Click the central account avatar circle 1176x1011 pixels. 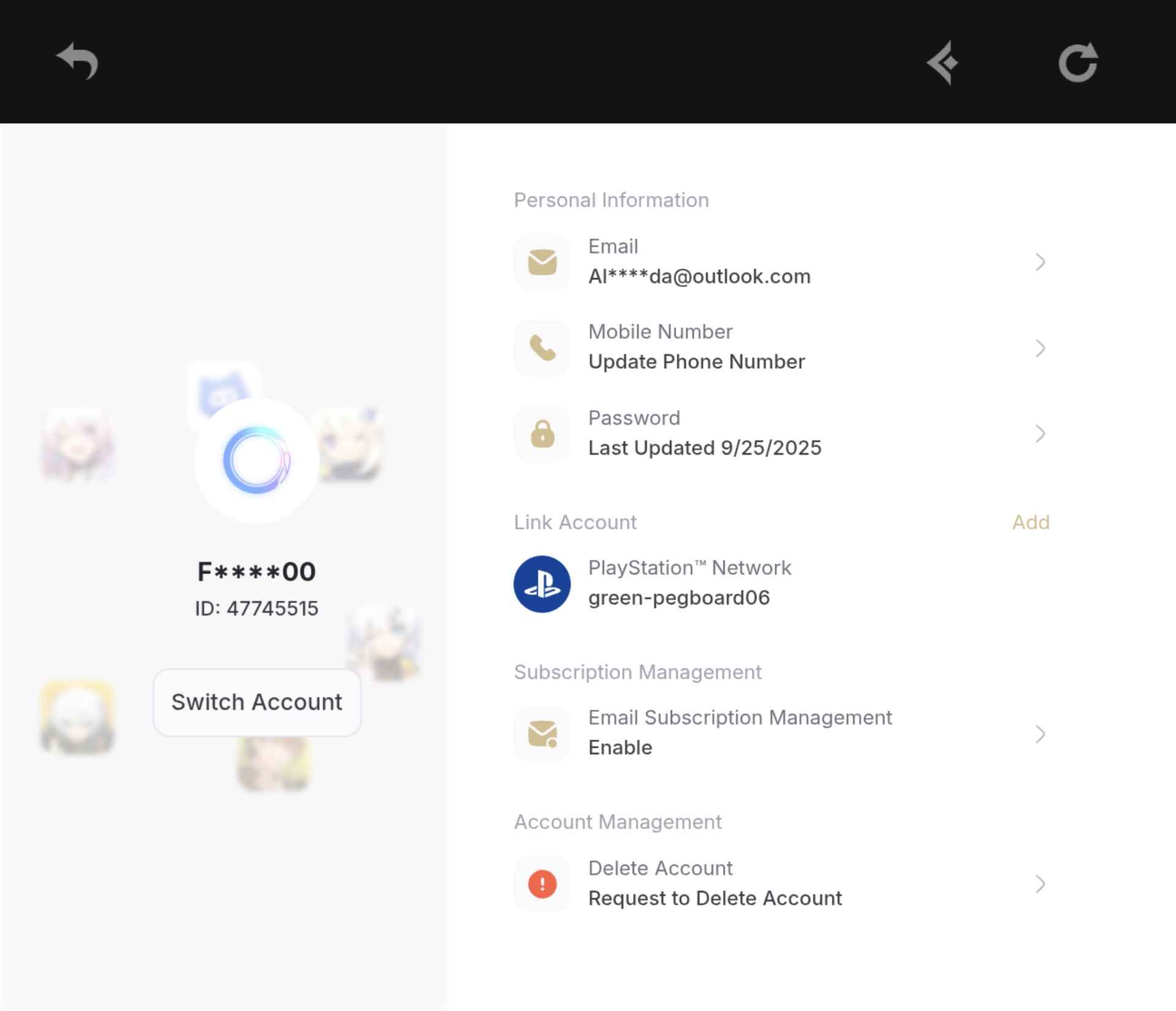257,461
